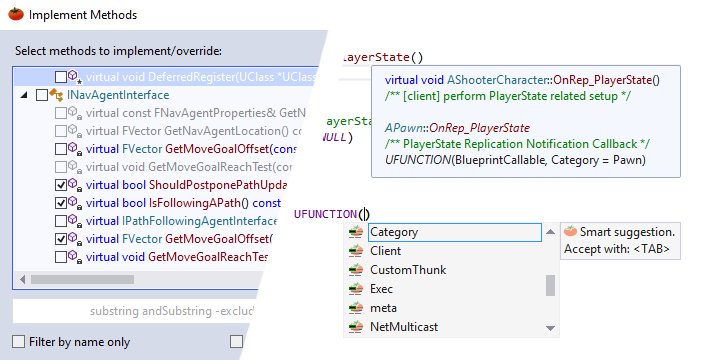The image size is (703, 360).
Task: Select 'virtual IPathFollowingAgentInterface' row text
Action: tap(181, 221)
